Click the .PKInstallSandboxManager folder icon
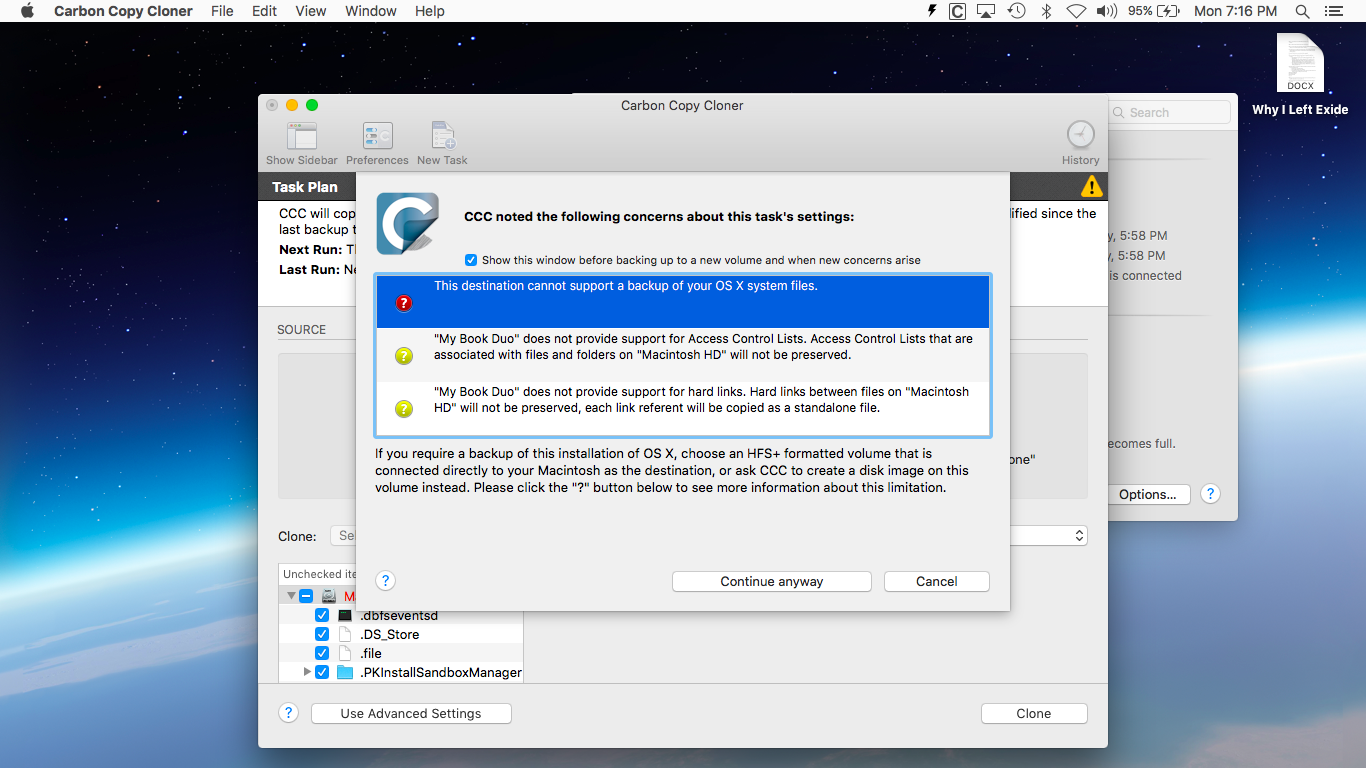Image resolution: width=1366 pixels, height=768 pixels. click(345, 672)
